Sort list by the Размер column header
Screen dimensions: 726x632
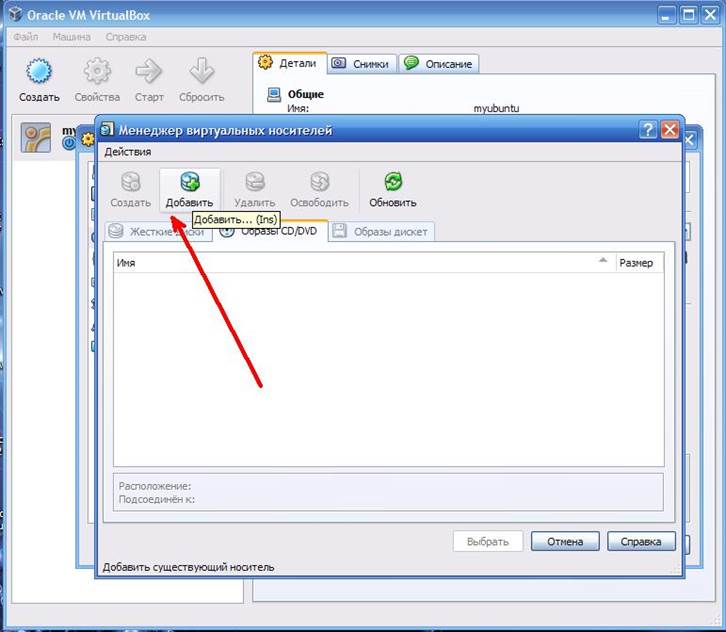(x=639, y=263)
